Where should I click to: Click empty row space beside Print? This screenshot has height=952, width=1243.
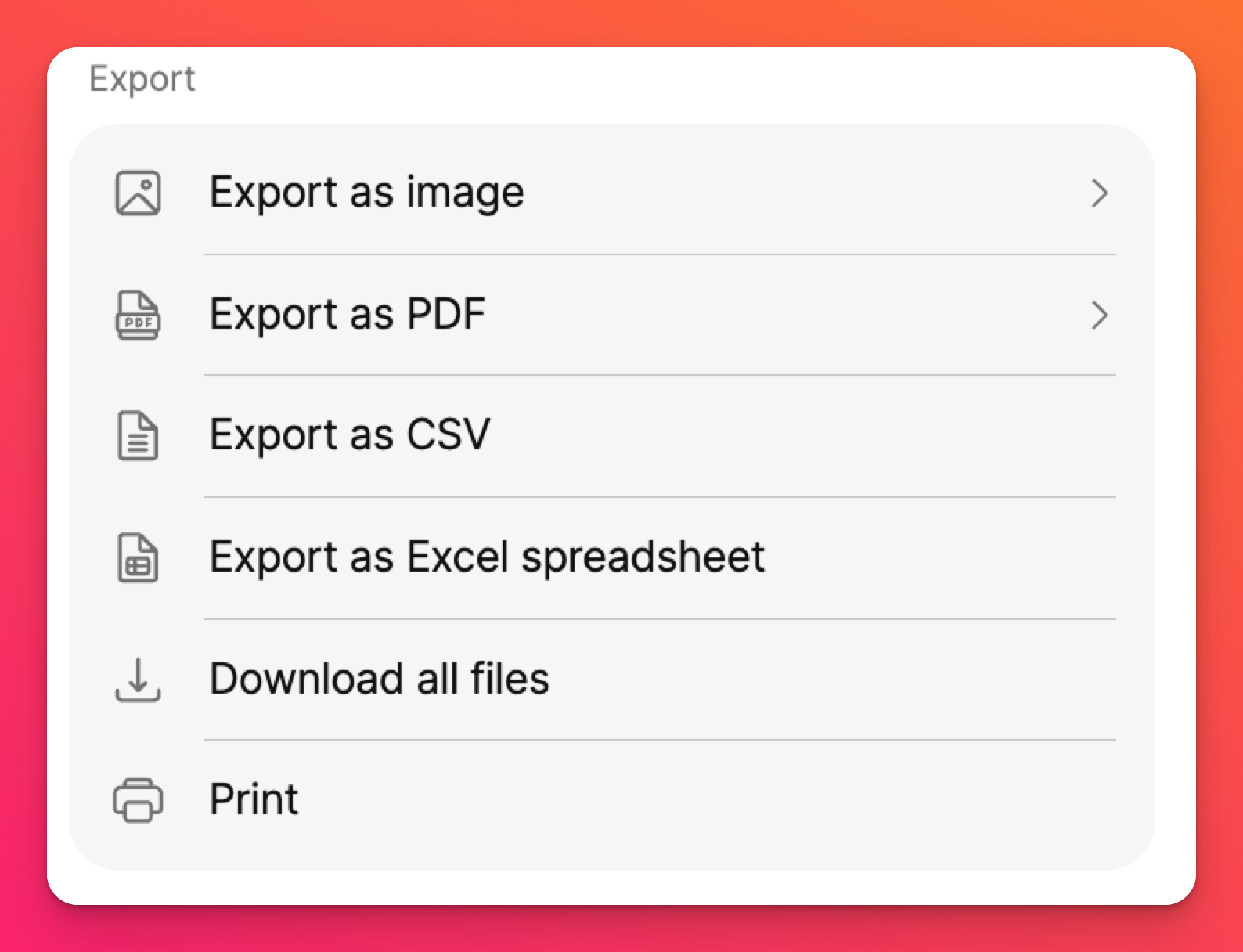click(704, 800)
